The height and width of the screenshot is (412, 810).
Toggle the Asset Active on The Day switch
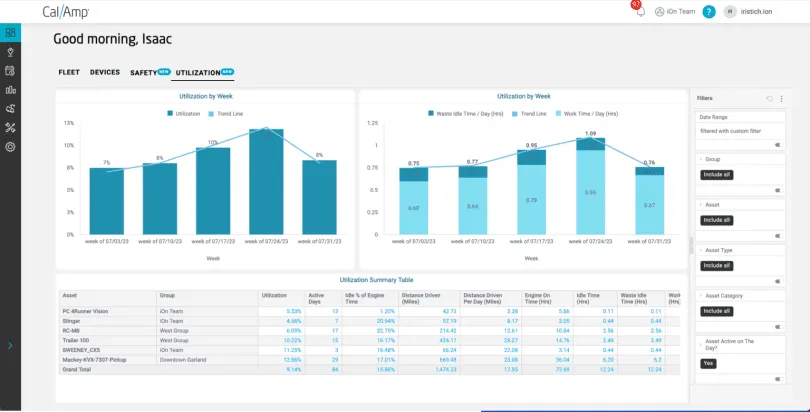click(x=777, y=379)
